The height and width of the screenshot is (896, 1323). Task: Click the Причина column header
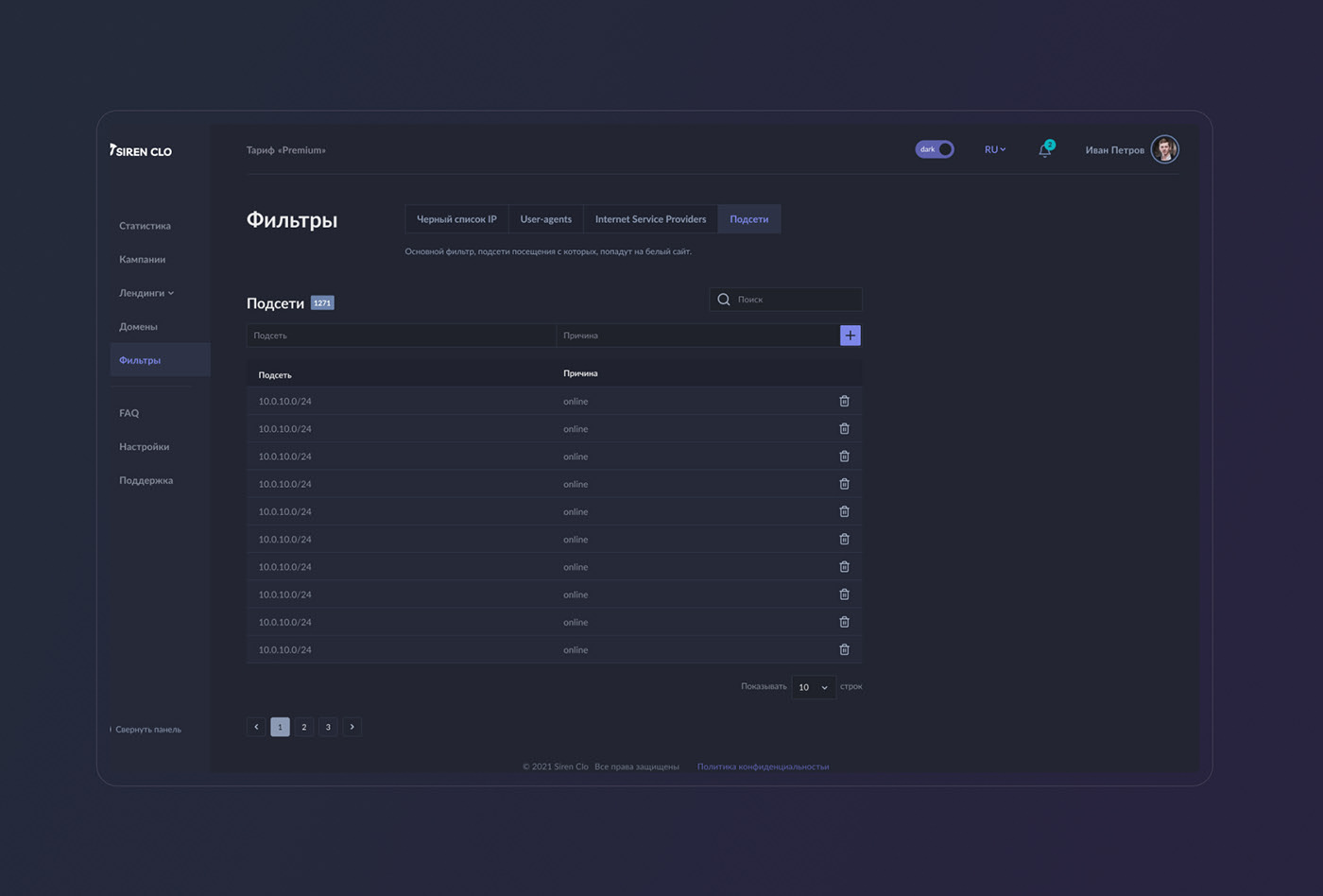coord(580,373)
